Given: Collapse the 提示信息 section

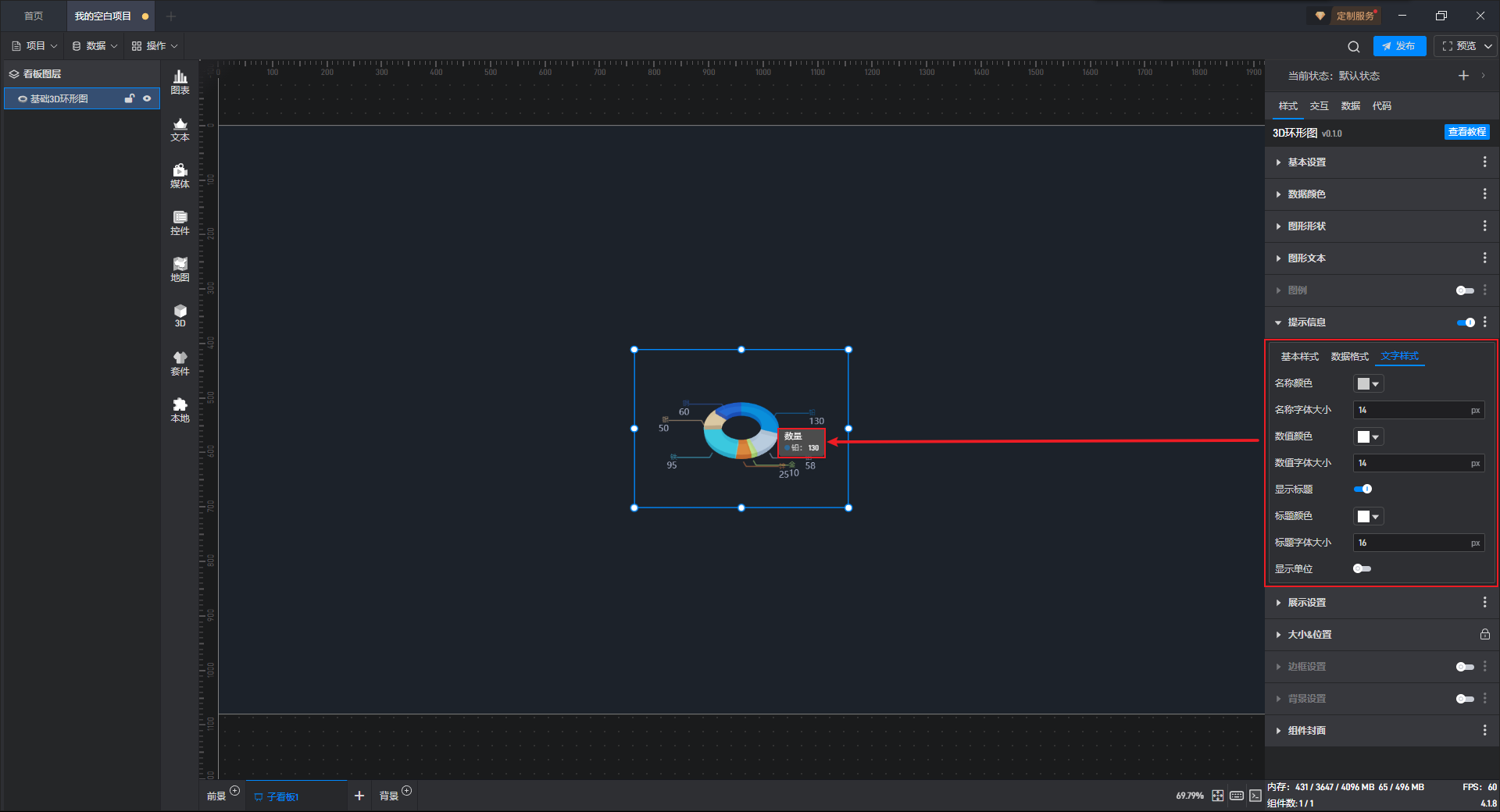Looking at the screenshot, I should pos(1278,322).
